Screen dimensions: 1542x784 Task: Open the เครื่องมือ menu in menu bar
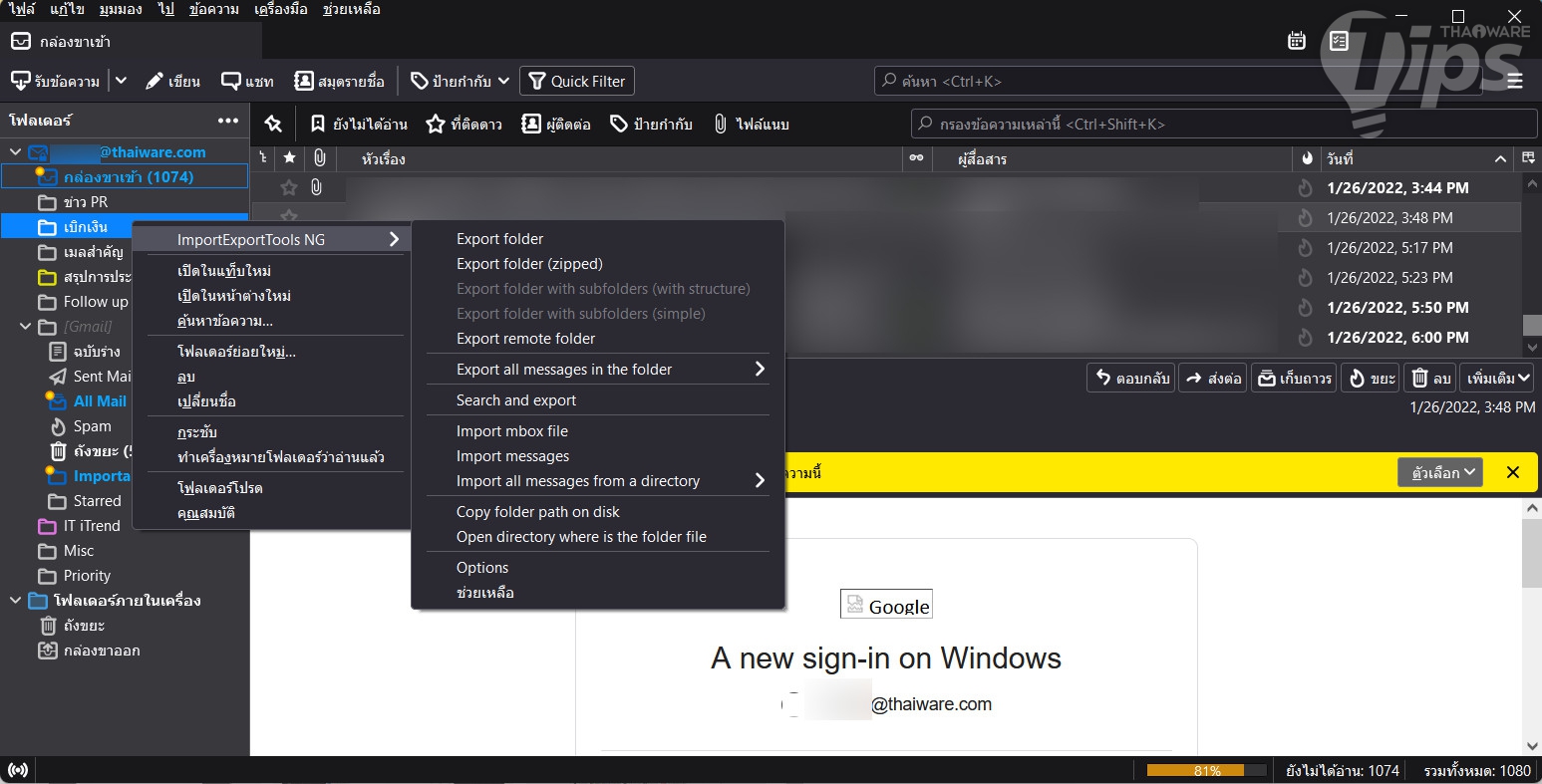281,9
